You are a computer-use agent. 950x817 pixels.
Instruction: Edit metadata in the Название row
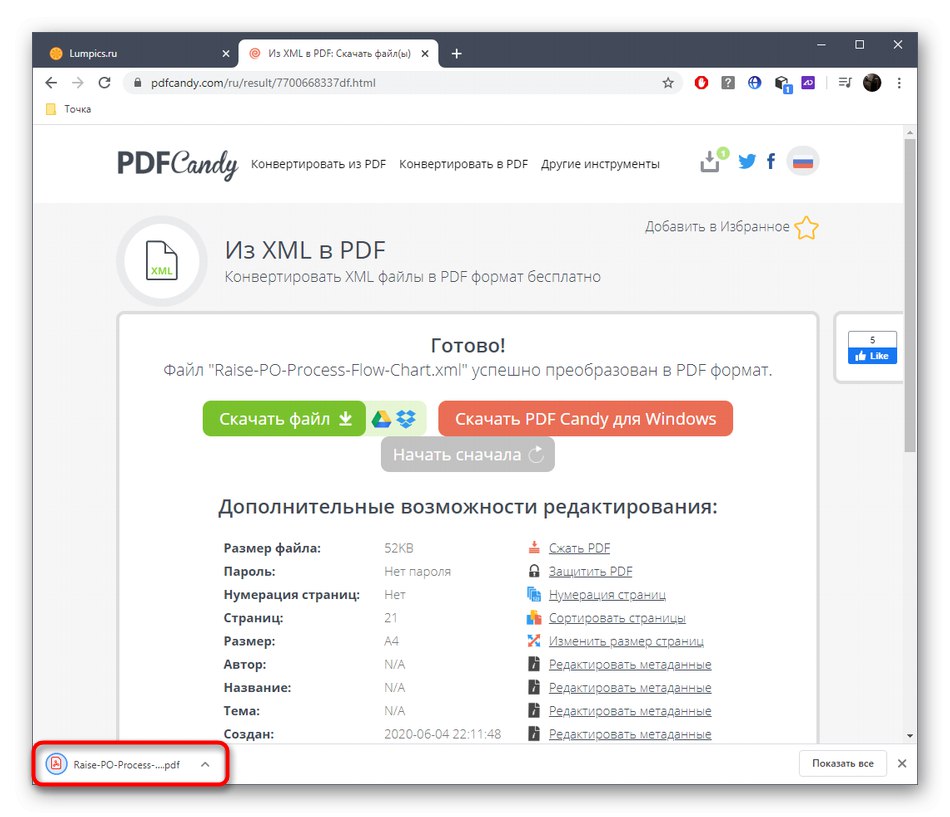click(x=629, y=687)
